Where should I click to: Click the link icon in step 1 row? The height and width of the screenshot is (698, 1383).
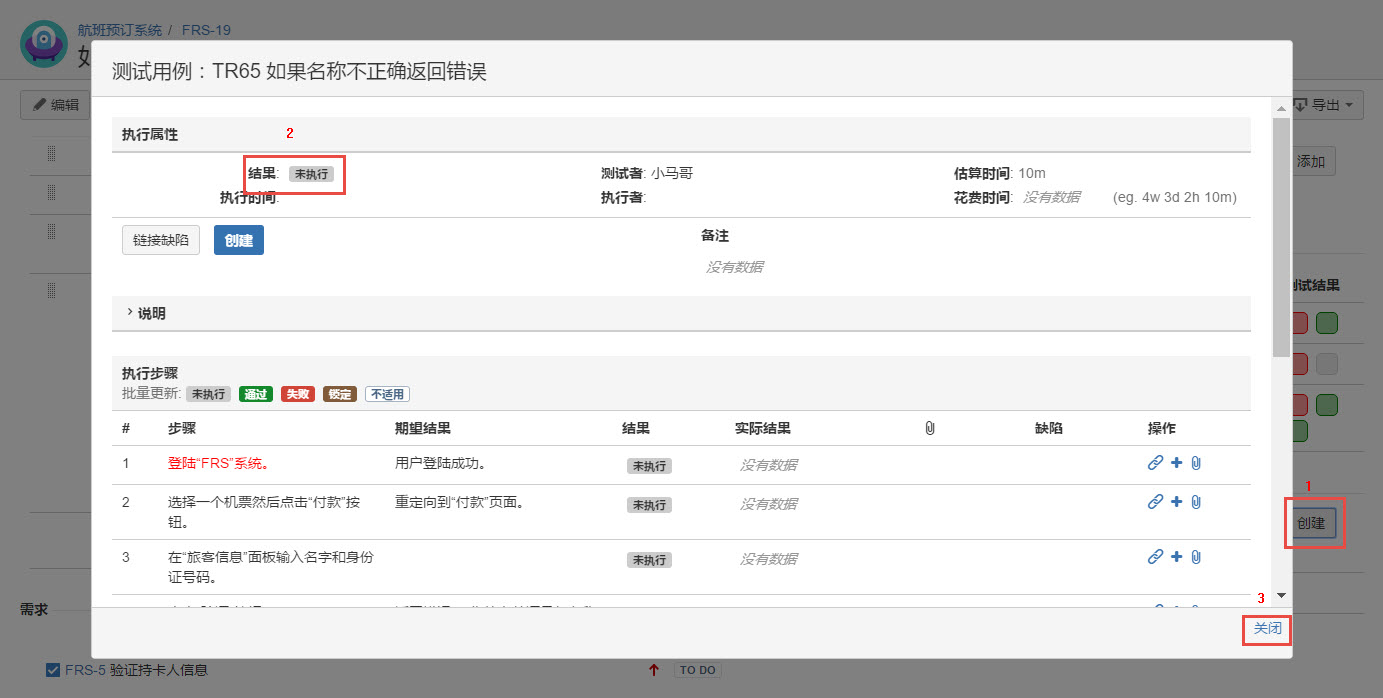tap(1155, 462)
